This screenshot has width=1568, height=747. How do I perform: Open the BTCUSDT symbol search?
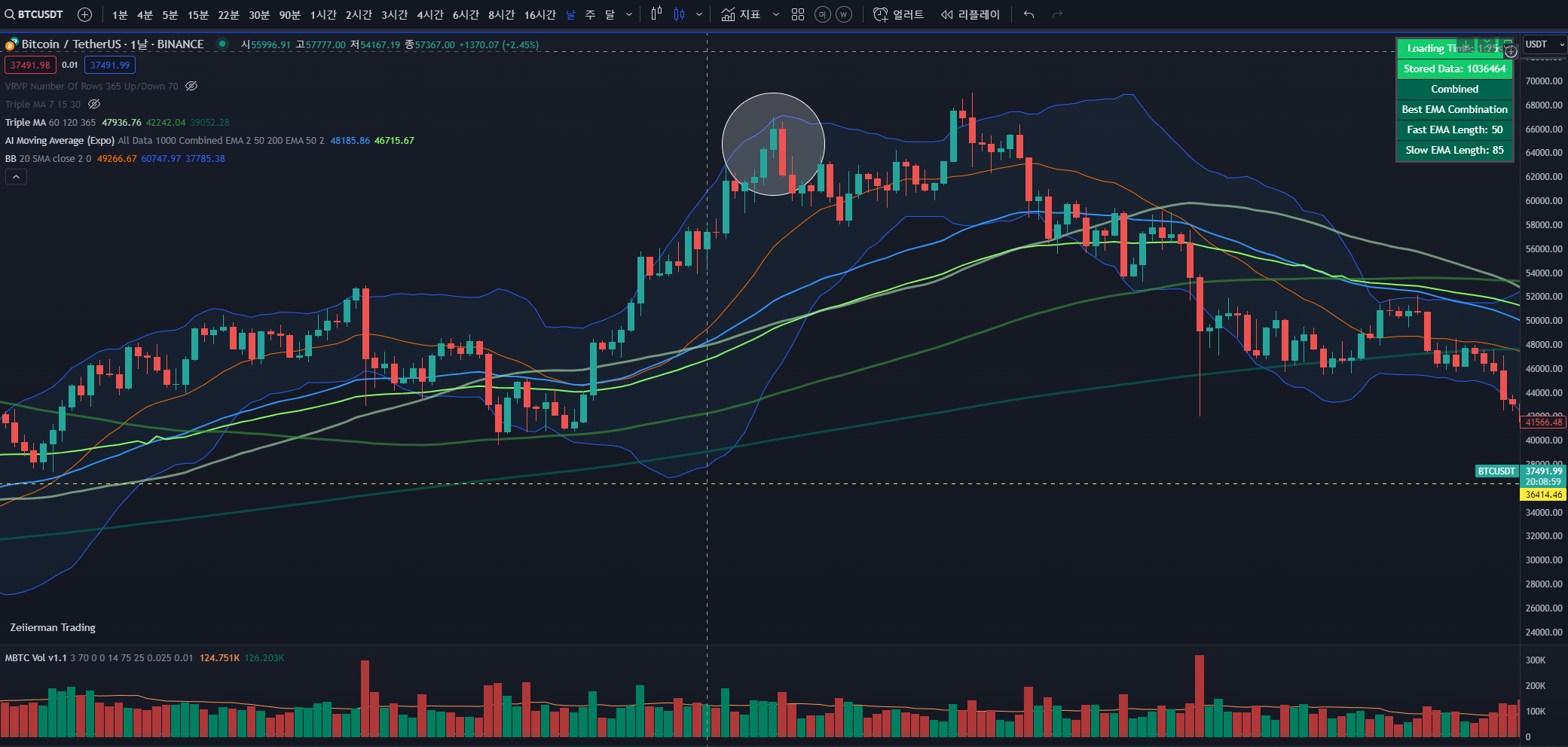point(35,14)
